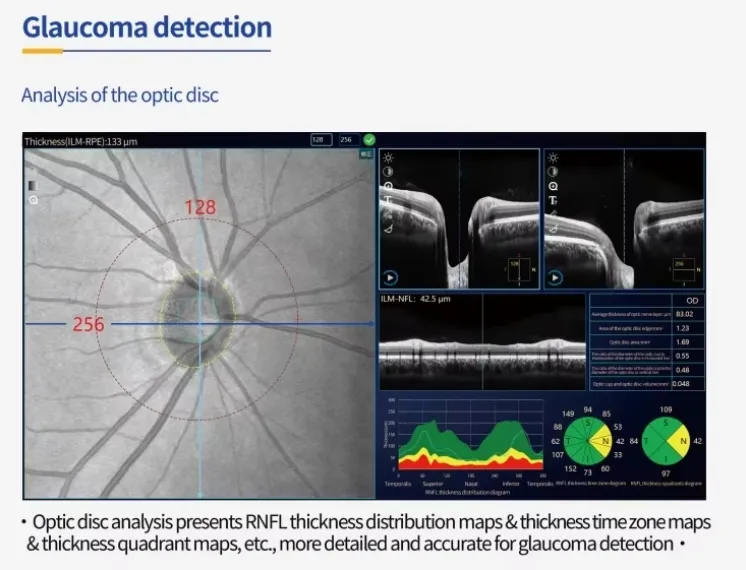The height and width of the screenshot is (570, 746).
Task: Click contrast half-circle icon in left B-scan panel
Action: coord(388,172)
